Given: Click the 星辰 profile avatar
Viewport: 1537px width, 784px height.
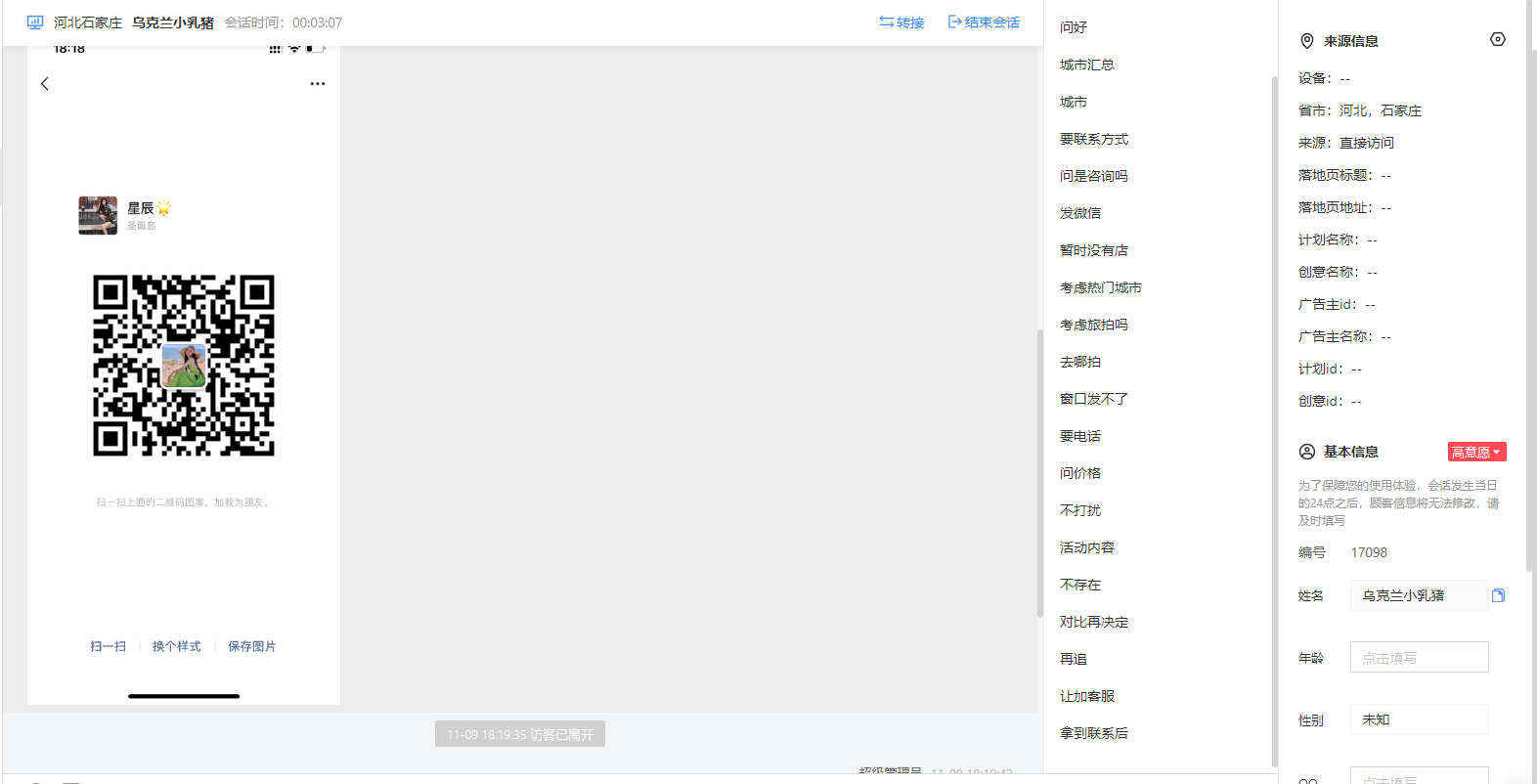Looking at the screenshot, I should (x=98, y=215).
